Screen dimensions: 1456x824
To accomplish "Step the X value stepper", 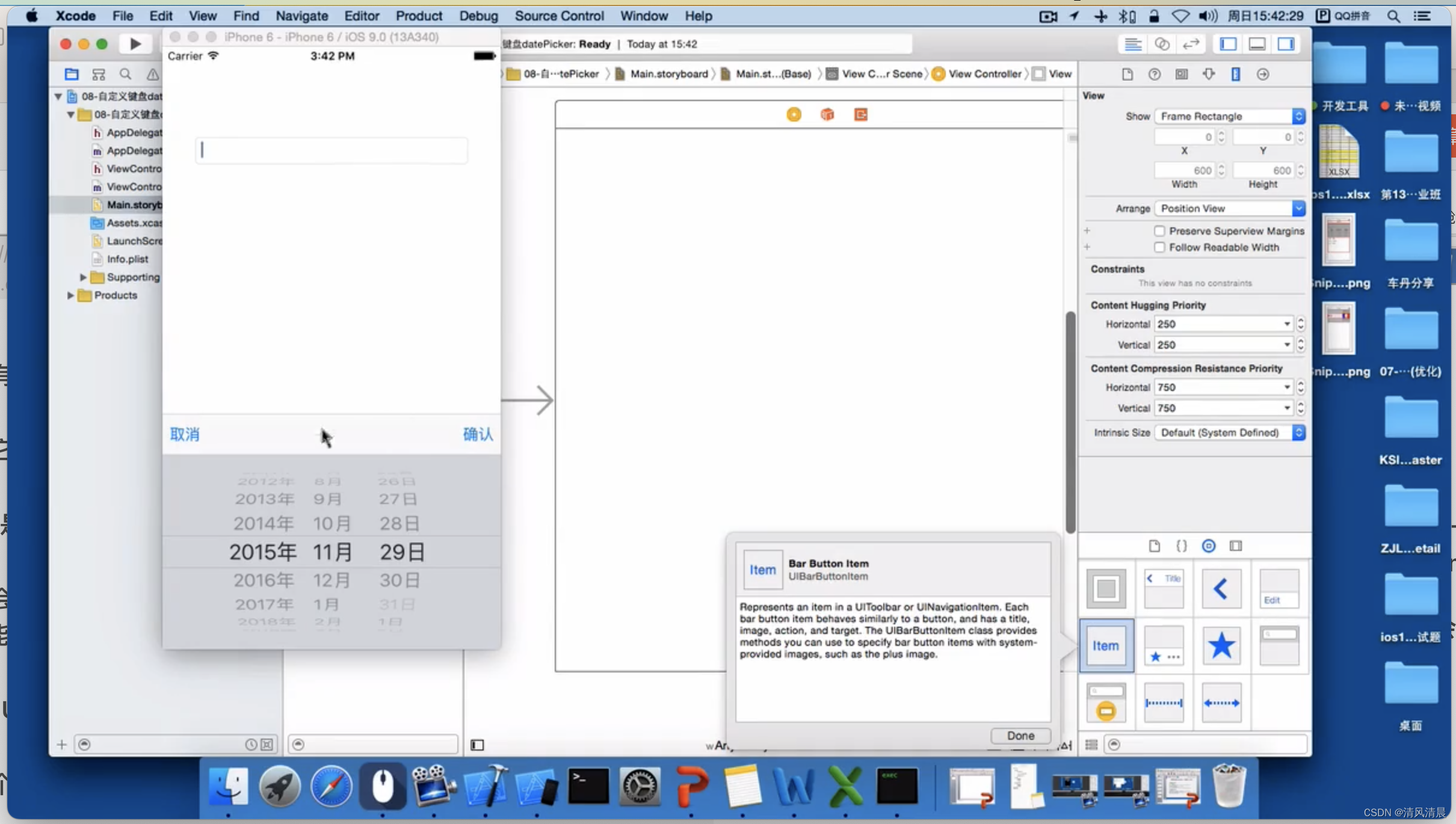I will click(x=1221, y=137).
